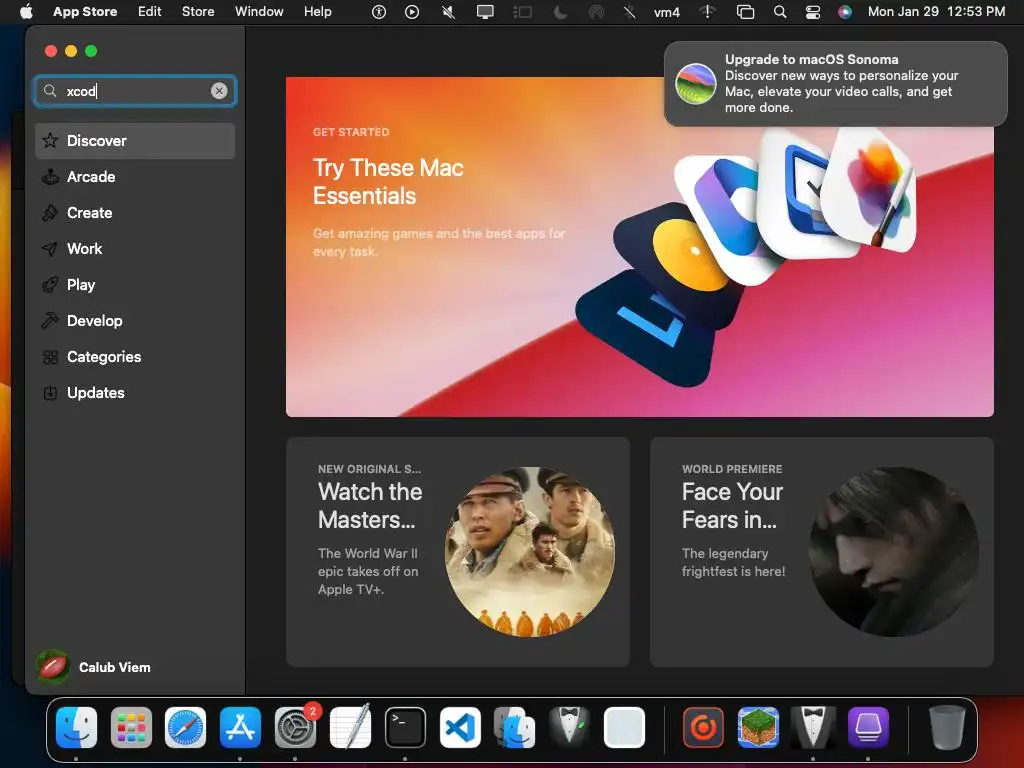The image size is (1024, 768).
Task: Open the Watch the Masters story card
Action: click(458, 552)
